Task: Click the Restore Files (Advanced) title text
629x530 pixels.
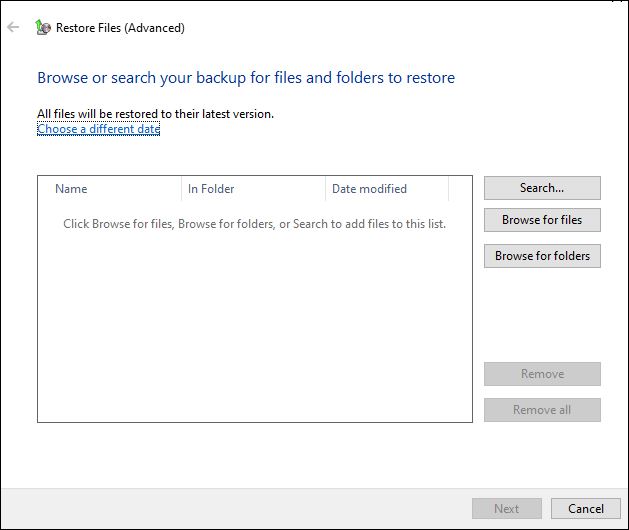Action: [x=120, y=28]
